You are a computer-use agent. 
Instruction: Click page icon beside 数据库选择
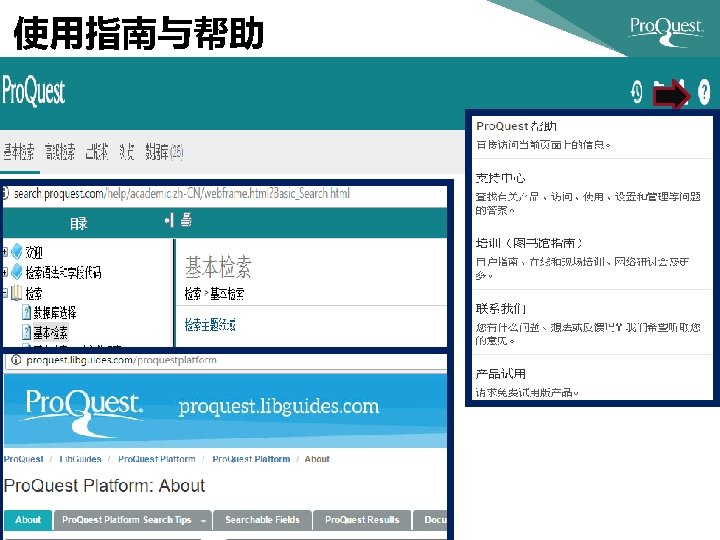27,313
